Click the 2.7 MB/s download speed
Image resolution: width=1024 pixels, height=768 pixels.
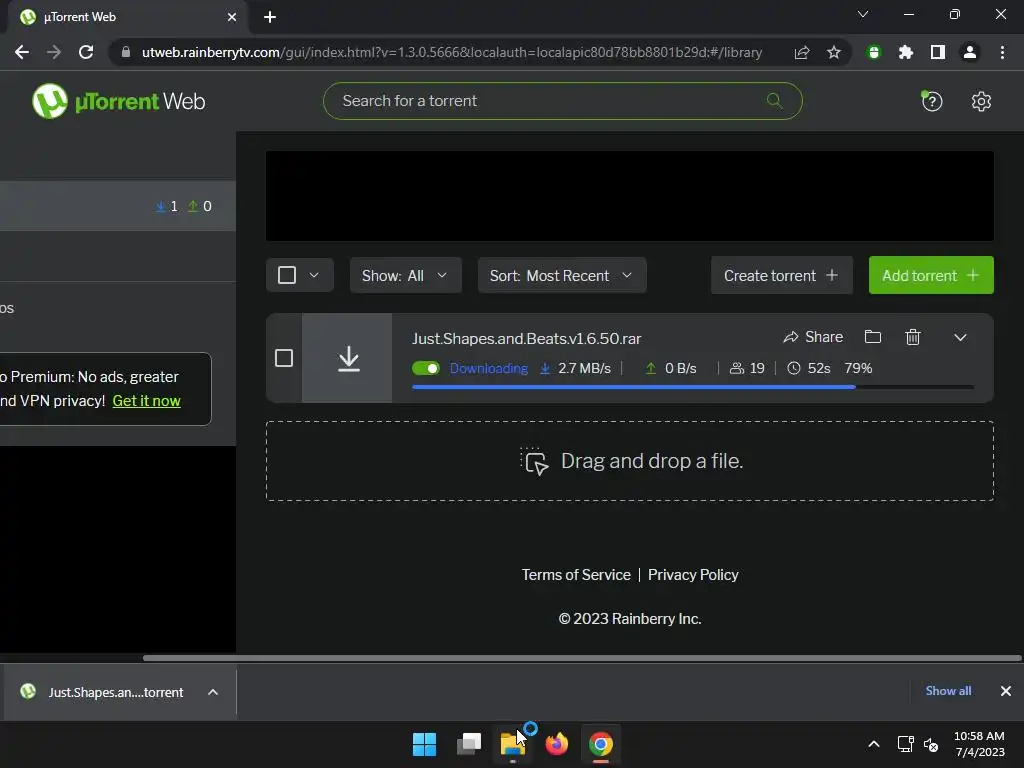click(x=584, y=368)
